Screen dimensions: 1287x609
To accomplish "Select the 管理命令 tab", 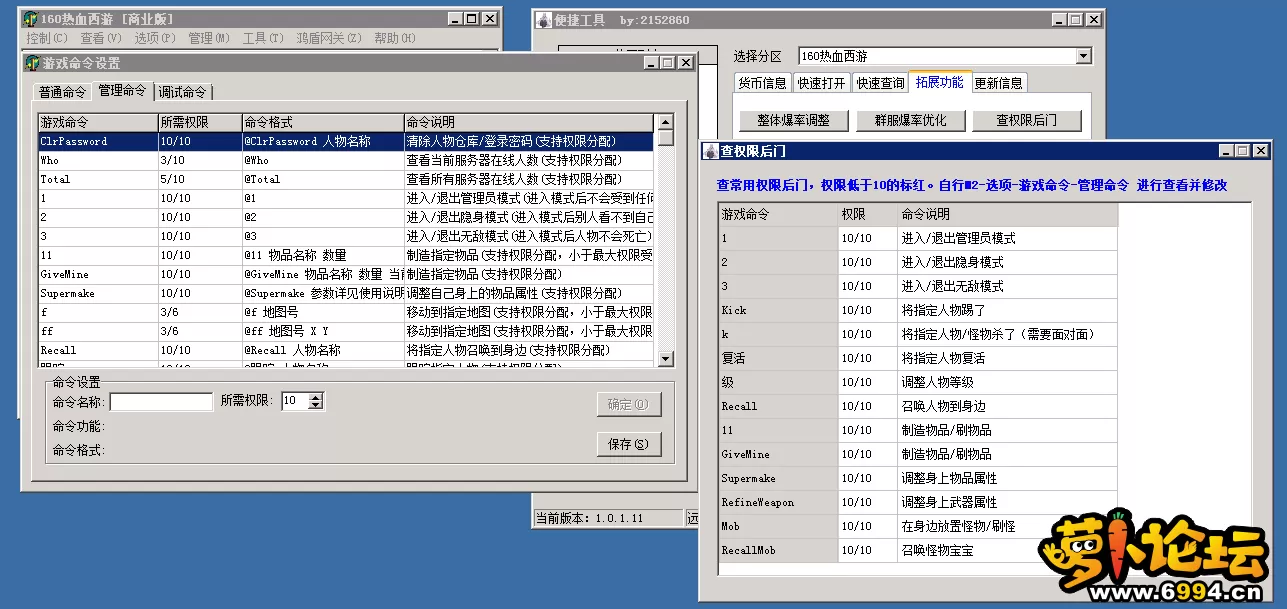I will pyautogui.click(x=122, y=90).
